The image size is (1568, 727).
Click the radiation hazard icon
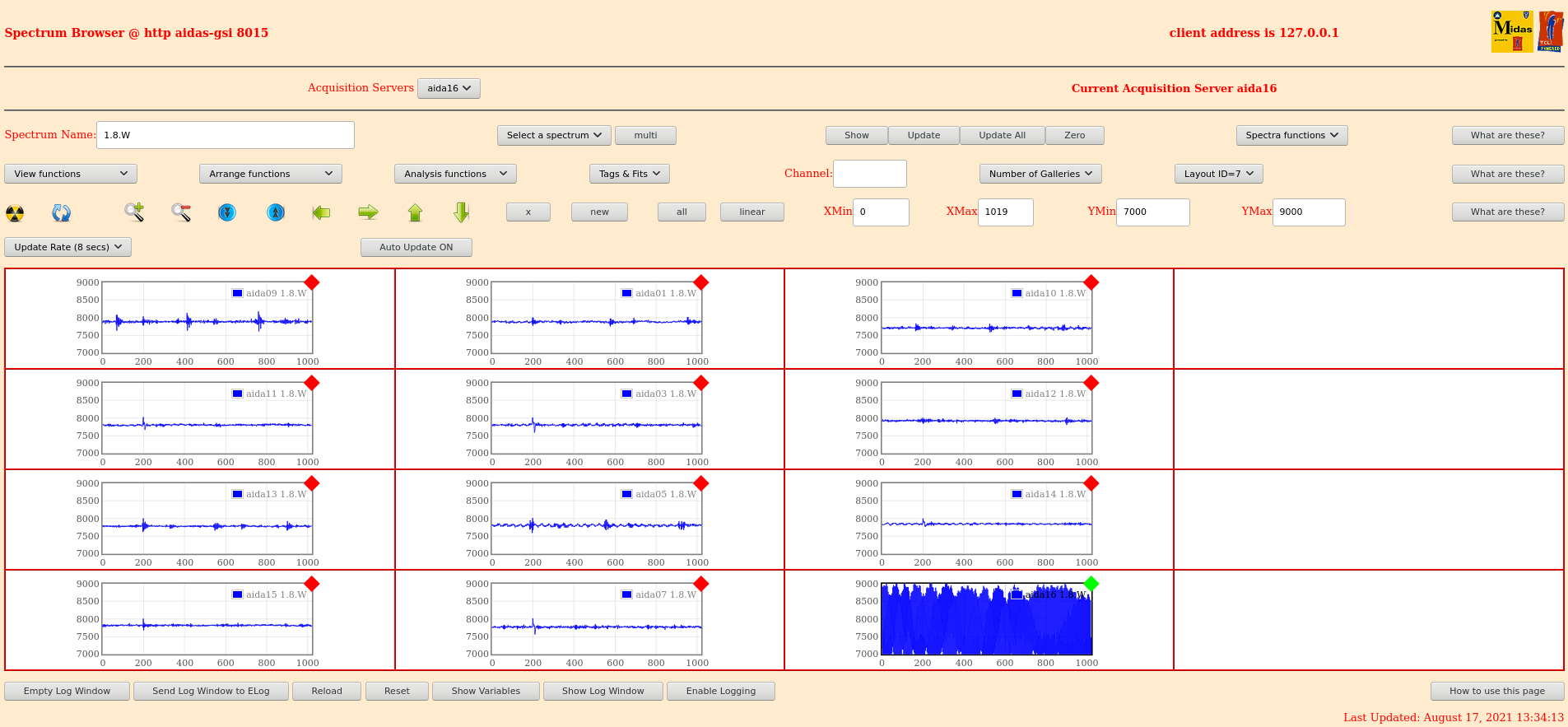click(x=15, y=213)
